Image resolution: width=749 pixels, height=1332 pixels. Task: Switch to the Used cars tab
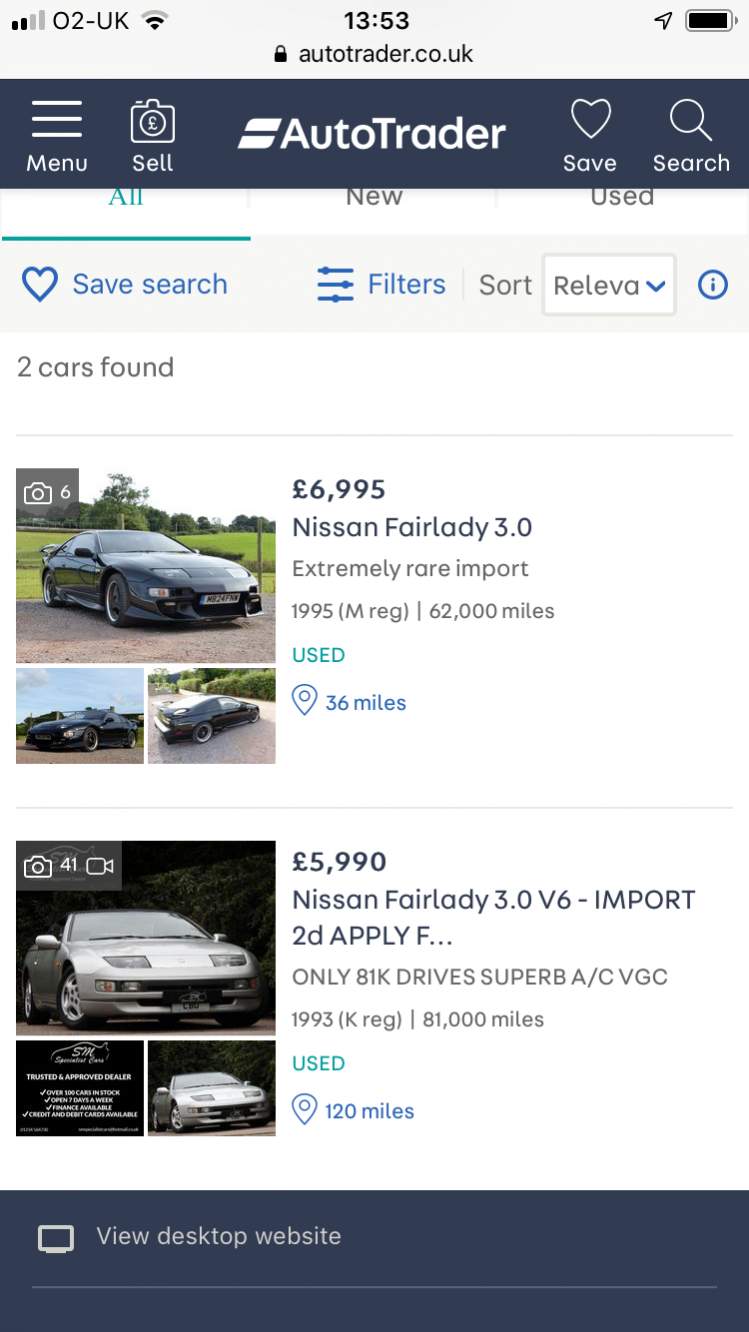[622, 198]
